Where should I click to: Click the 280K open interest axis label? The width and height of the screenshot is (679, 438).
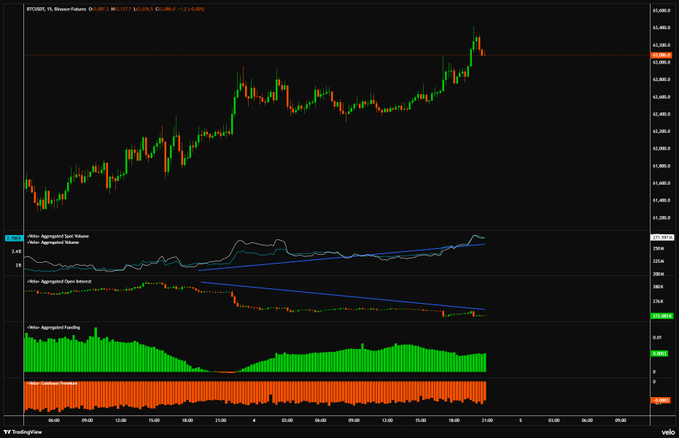(x=658, y=287)
